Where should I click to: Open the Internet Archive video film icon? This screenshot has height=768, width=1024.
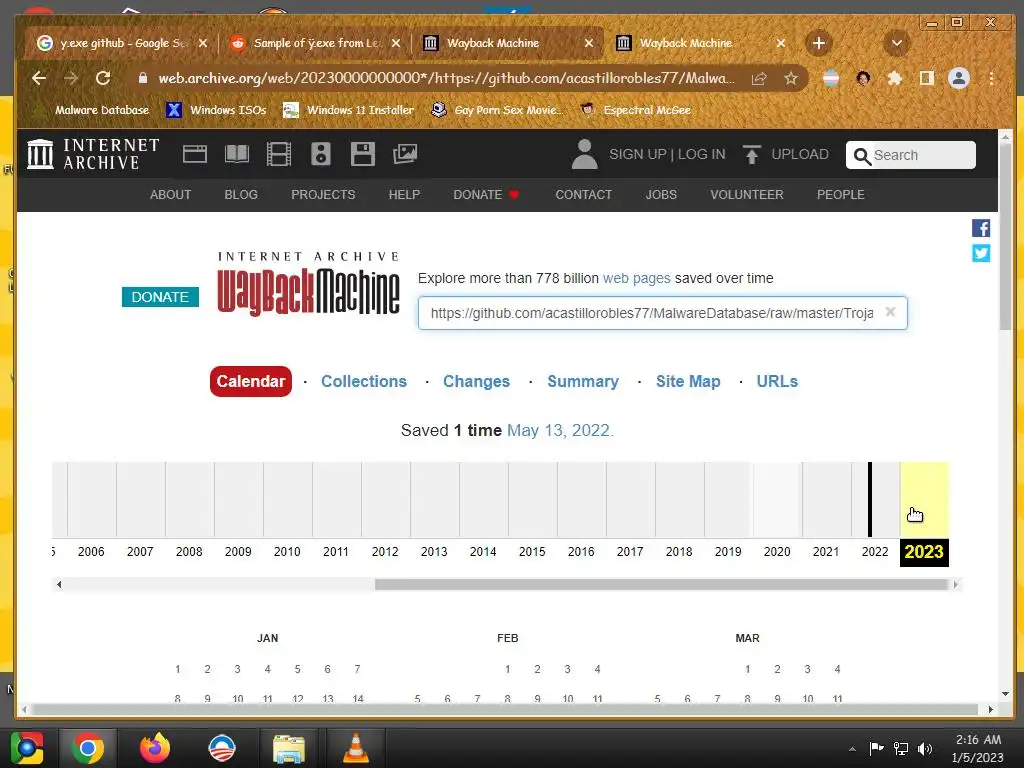coord(279,154)
